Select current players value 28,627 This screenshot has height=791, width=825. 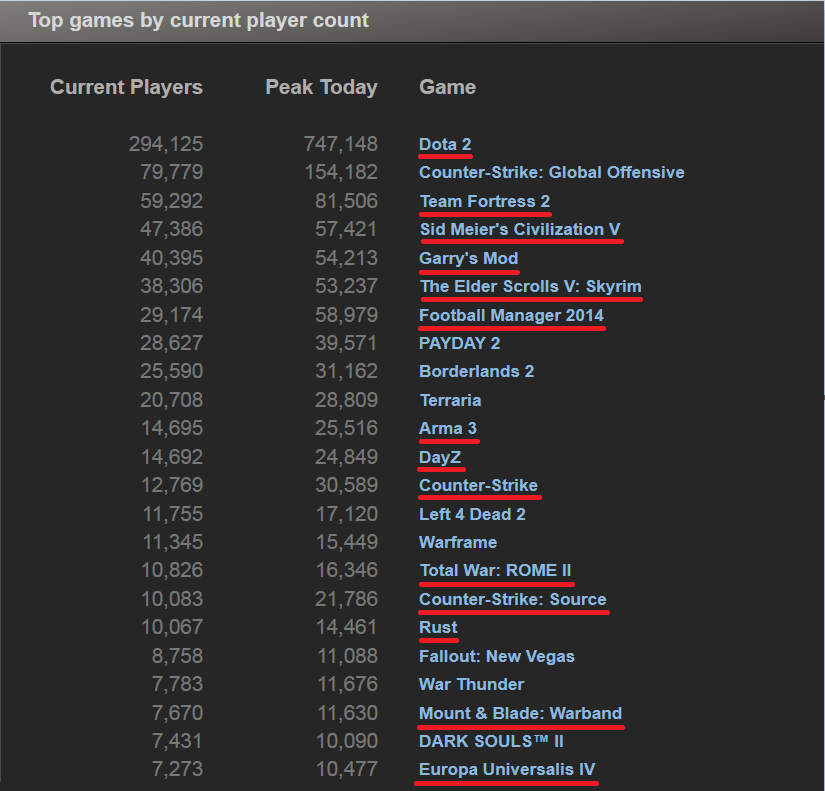coord(172,343)
